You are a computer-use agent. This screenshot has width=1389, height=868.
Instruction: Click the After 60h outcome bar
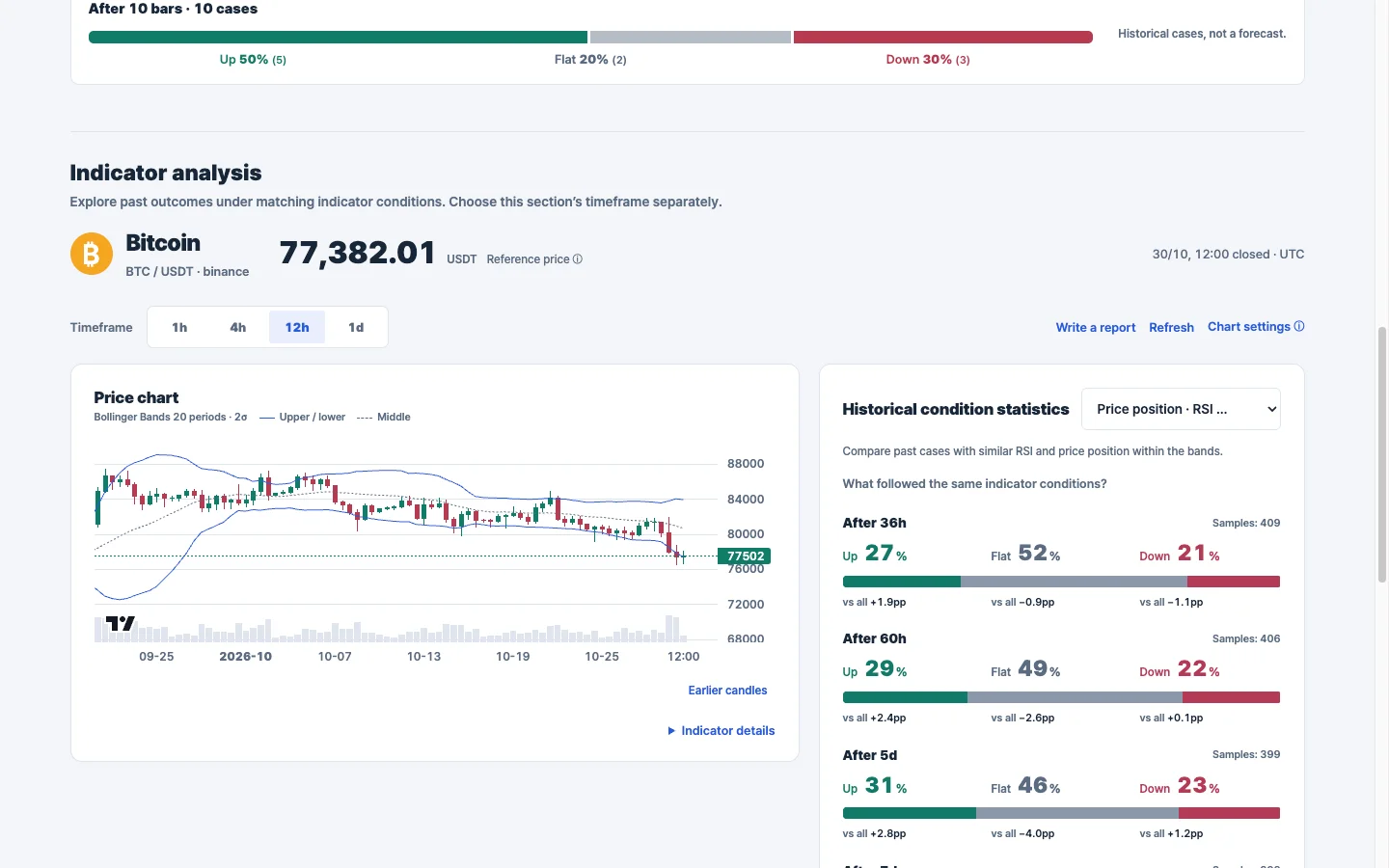click(x=1061, y=697)
